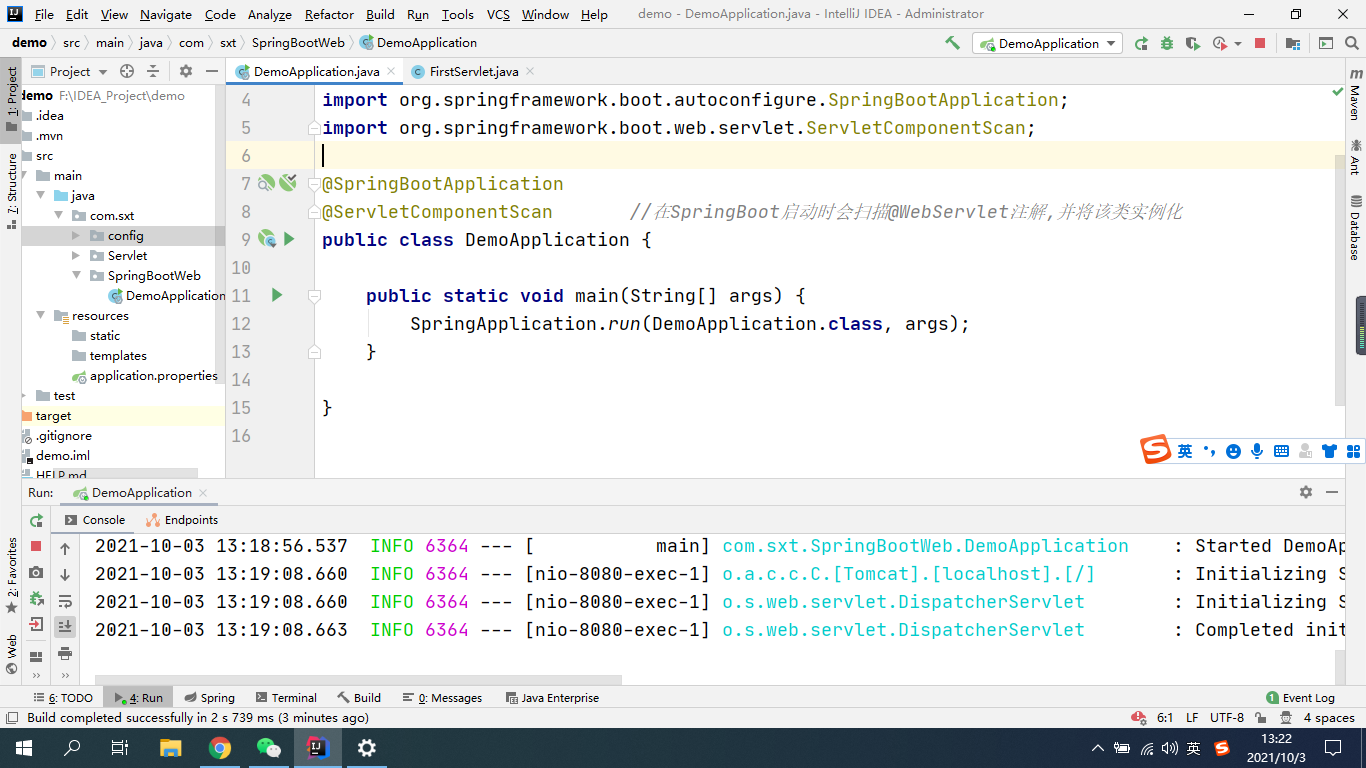Open the Project Structure dialog icon
Image resolution: width=1366 pixels, height=768 pixels.
click(x=1293, y=43)
